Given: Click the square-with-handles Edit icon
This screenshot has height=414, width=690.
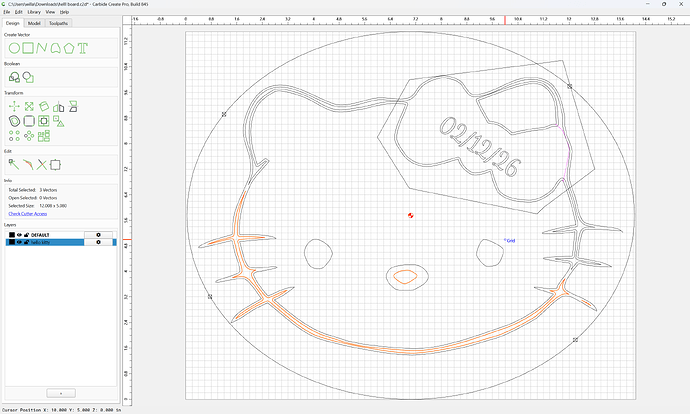Looking at the screenshot, I should pos(55,165).
